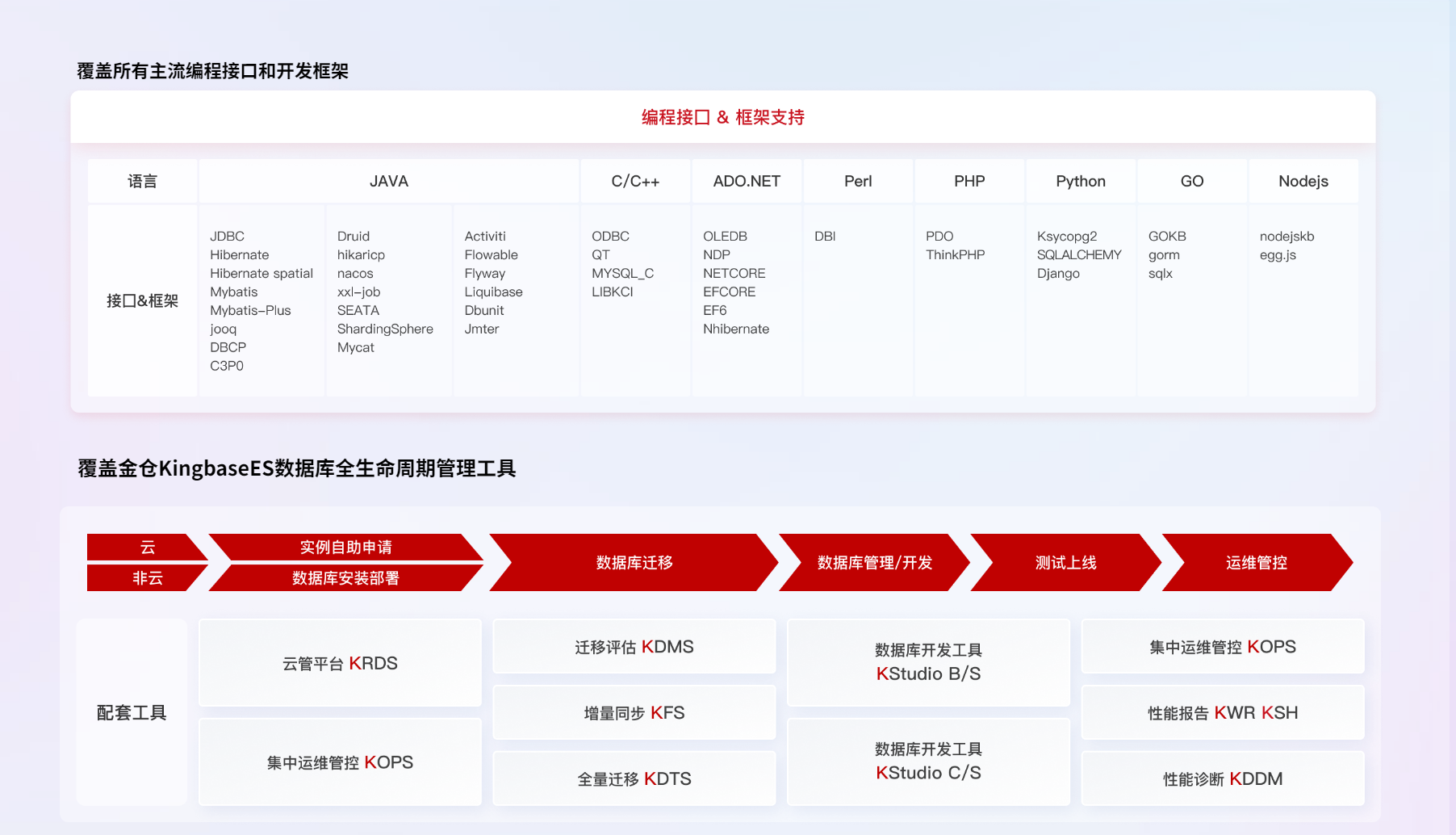Select the 'Ksycopg2' entry
1456x835 pixels.
click(1067, 236)
